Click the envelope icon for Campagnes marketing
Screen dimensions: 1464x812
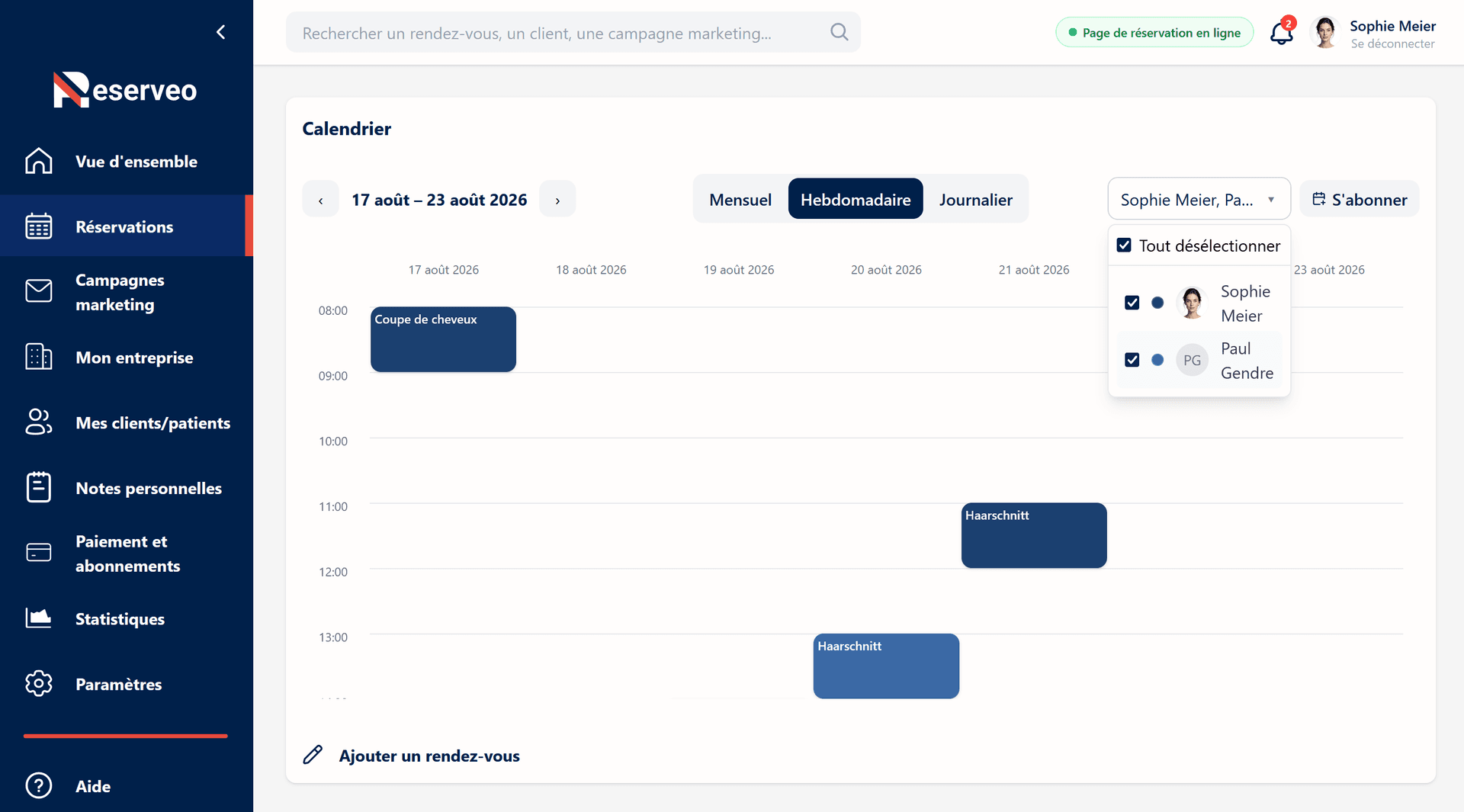point(39,291)
